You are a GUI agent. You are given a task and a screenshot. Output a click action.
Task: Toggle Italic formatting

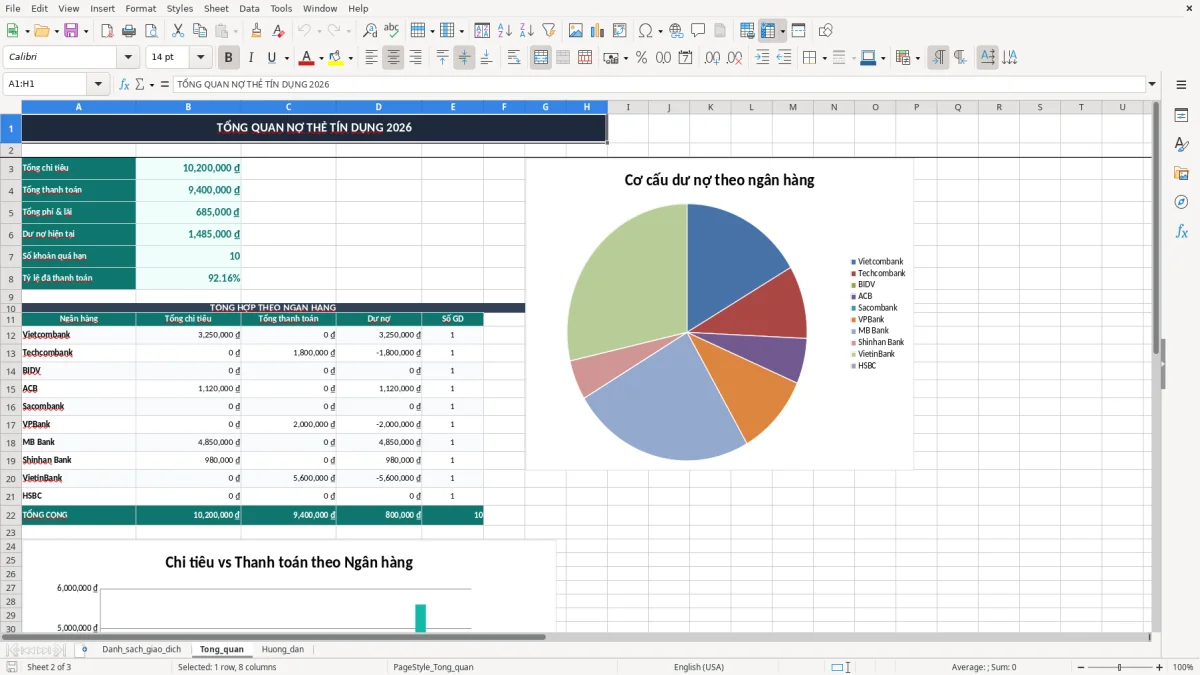pos(250,58)
